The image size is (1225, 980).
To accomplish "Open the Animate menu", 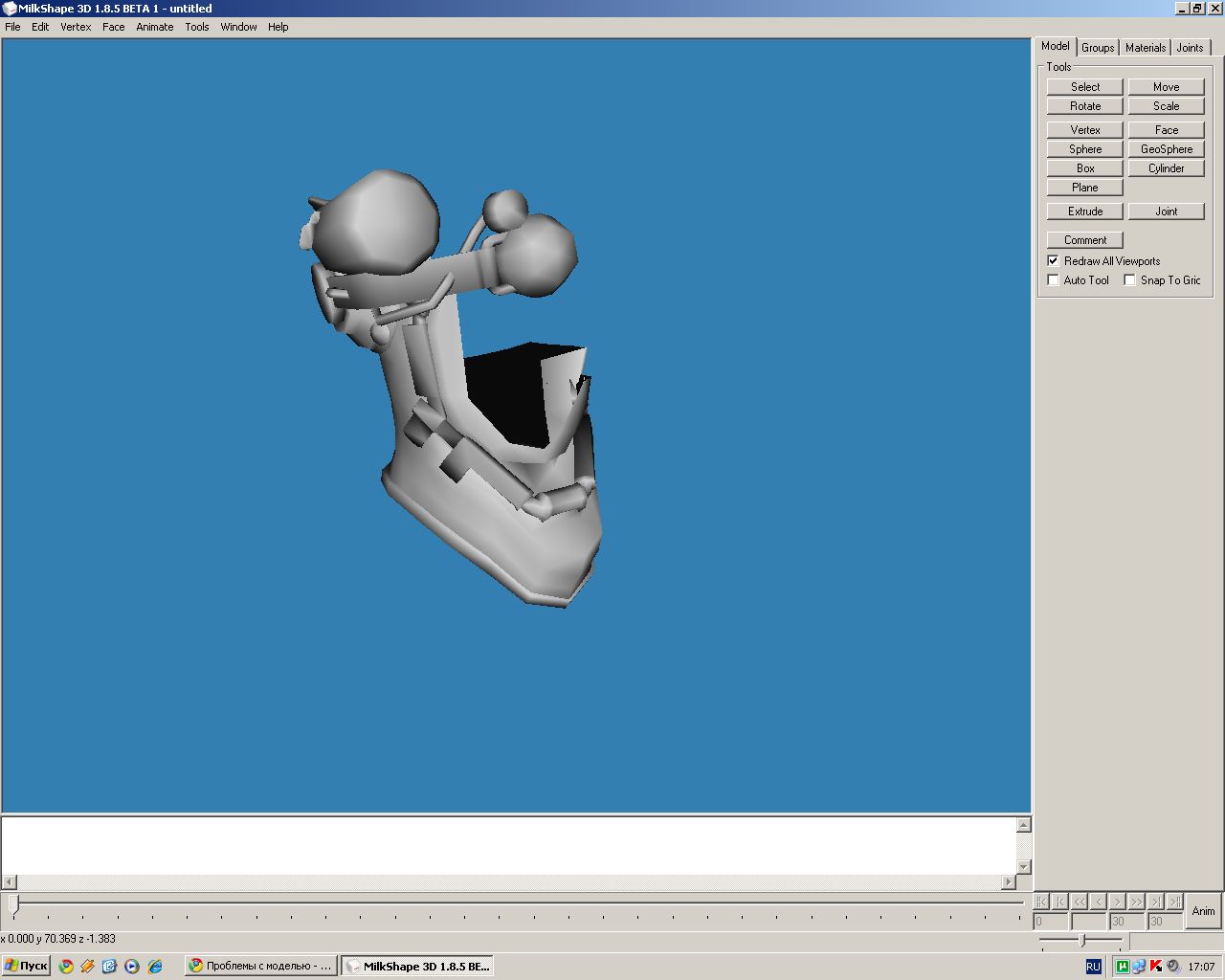I will click(x=154, y=27).
